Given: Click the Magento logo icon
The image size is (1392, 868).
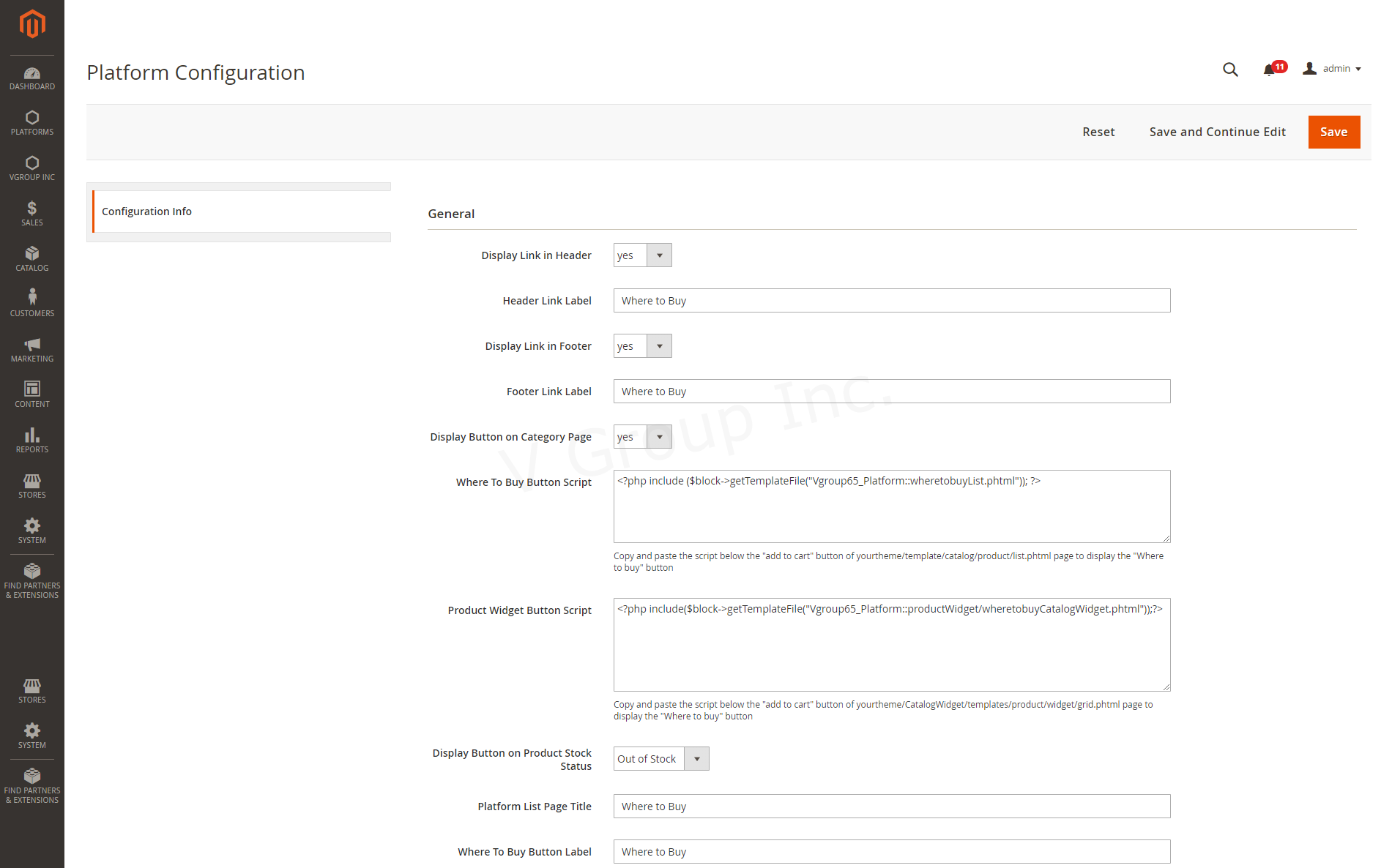Looking at the screenshot, I should coord(32,24).
